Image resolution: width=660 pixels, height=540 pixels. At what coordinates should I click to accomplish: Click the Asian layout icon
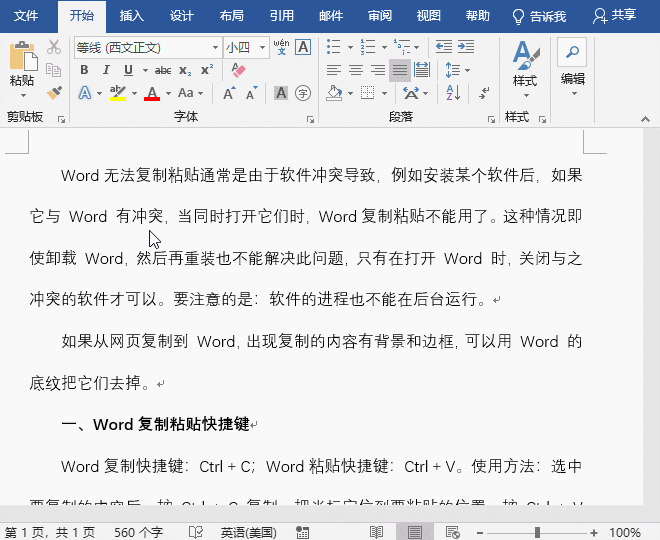(x=411, y=93)
